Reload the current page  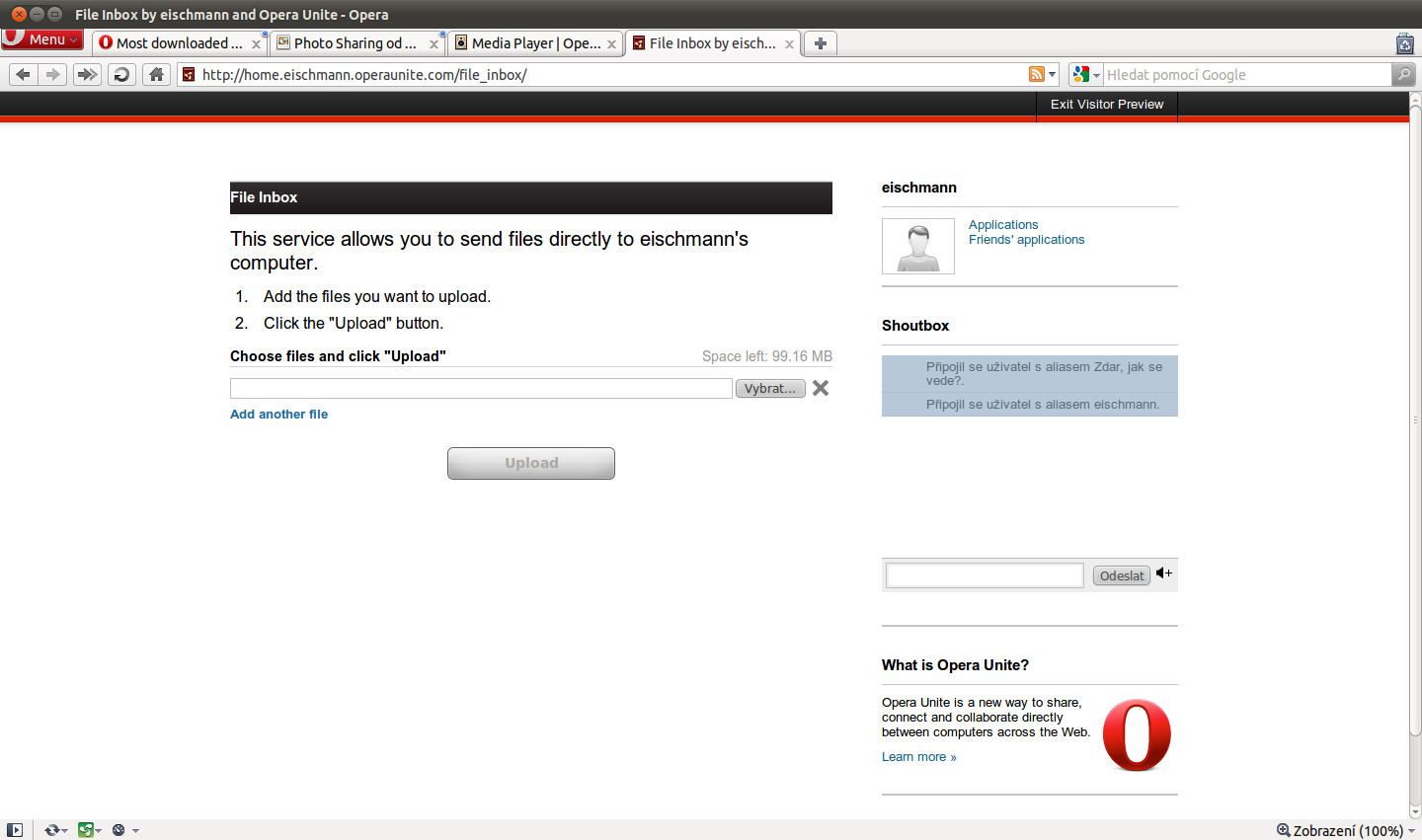click(x=121, y=74)
